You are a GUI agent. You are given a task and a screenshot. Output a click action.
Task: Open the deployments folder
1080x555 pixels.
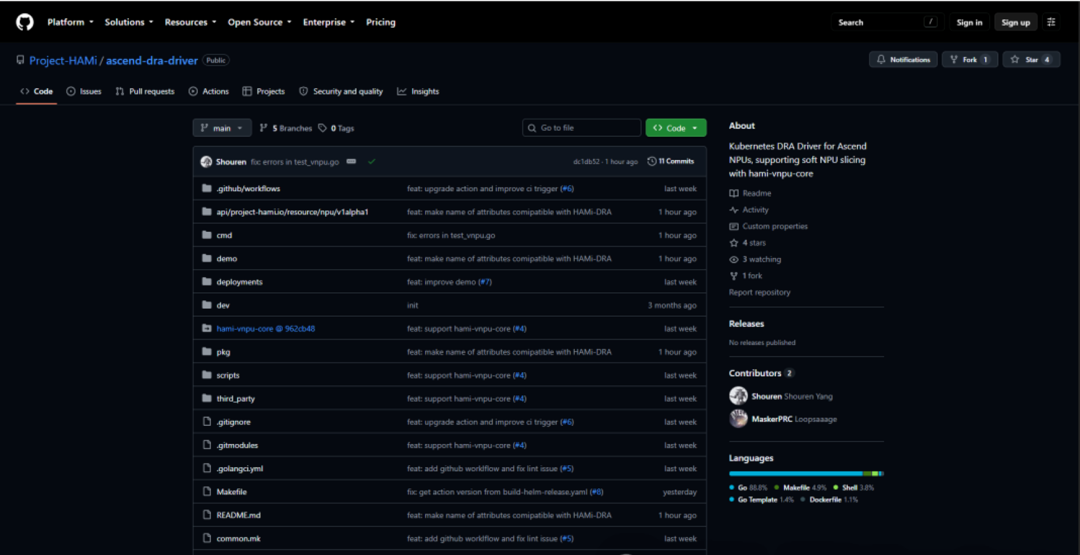tap(239, 282)
